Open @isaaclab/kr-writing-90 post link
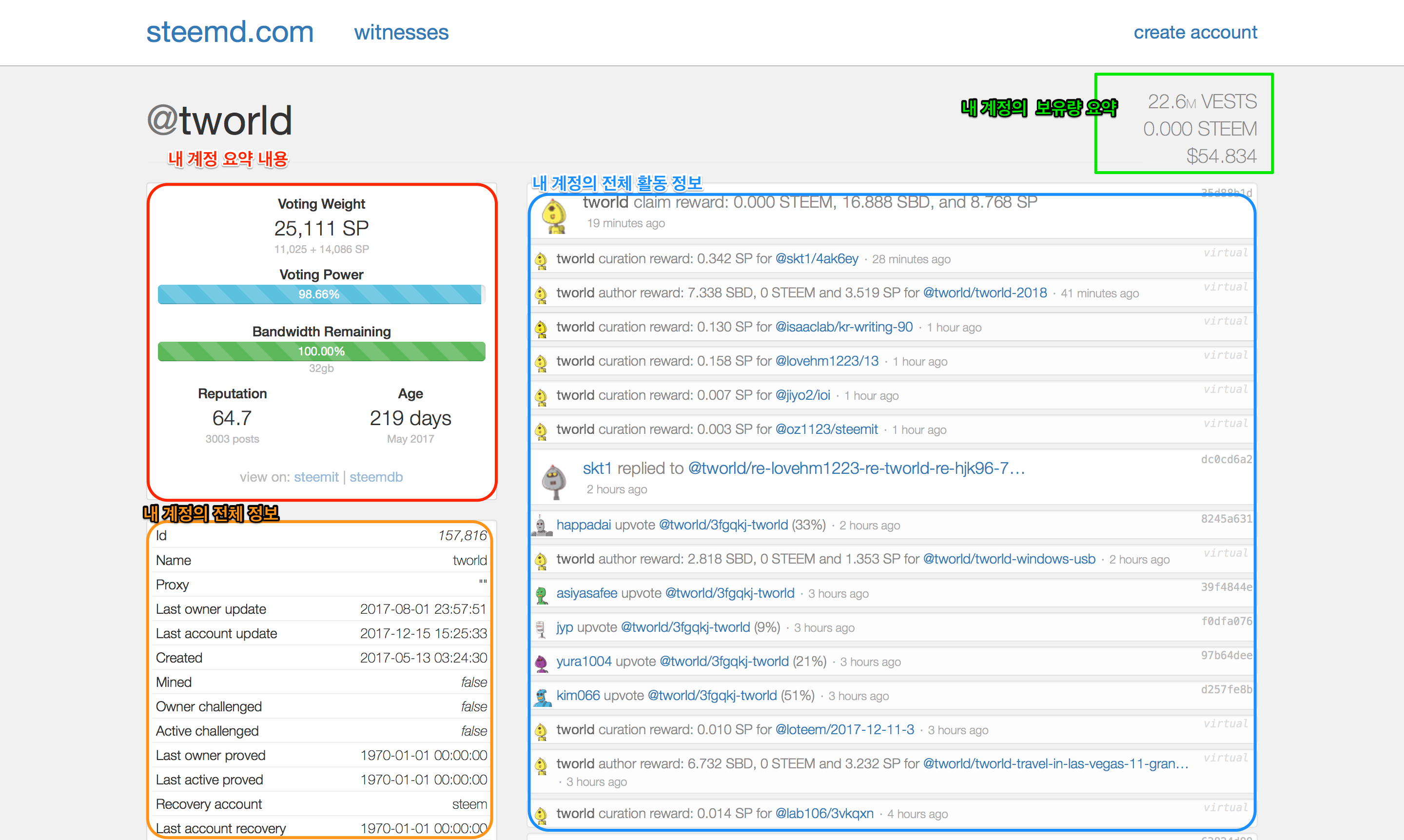The height and width of the screenshot is (840, 1404). coord(844,327)
